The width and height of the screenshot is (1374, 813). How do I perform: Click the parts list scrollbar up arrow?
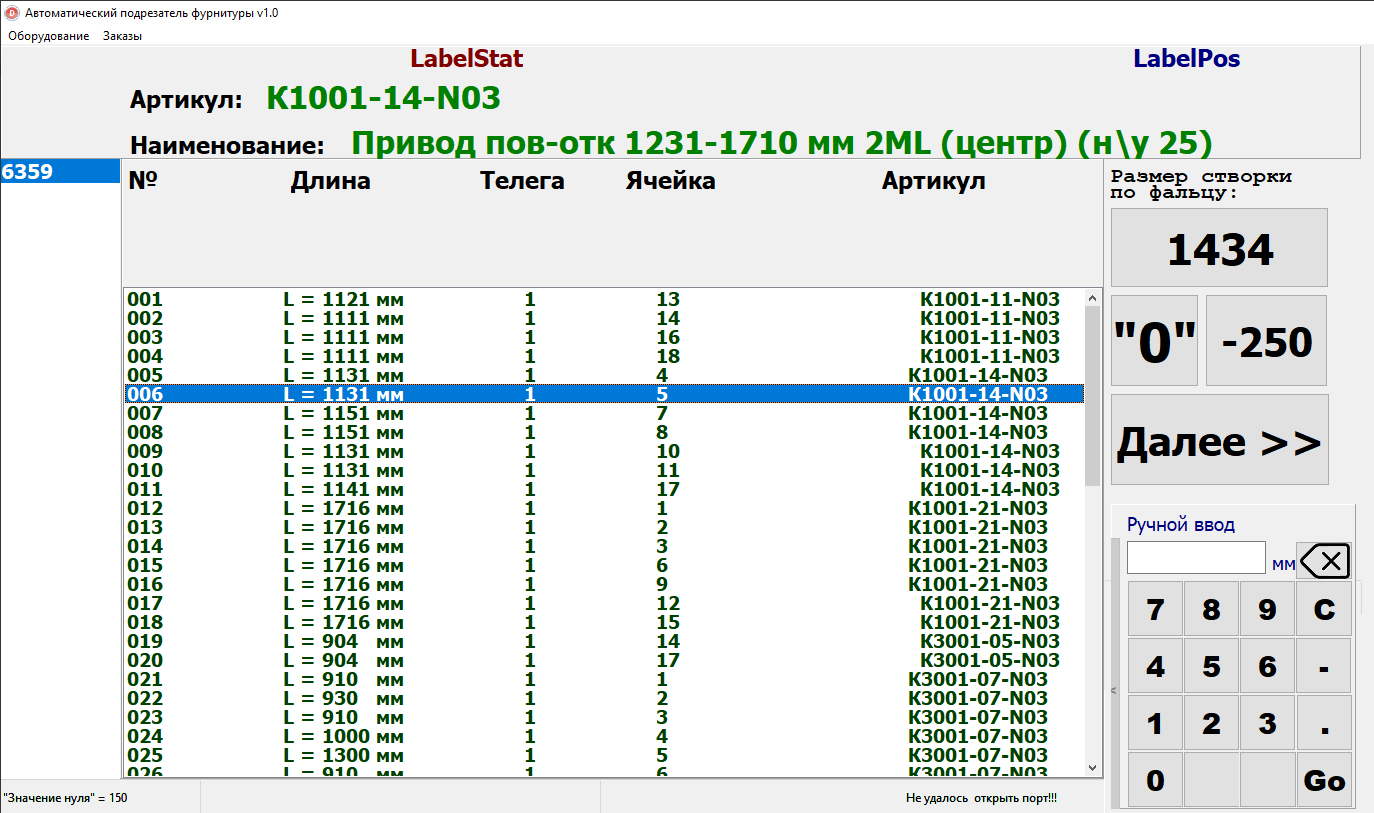(x=1092, y=298)
